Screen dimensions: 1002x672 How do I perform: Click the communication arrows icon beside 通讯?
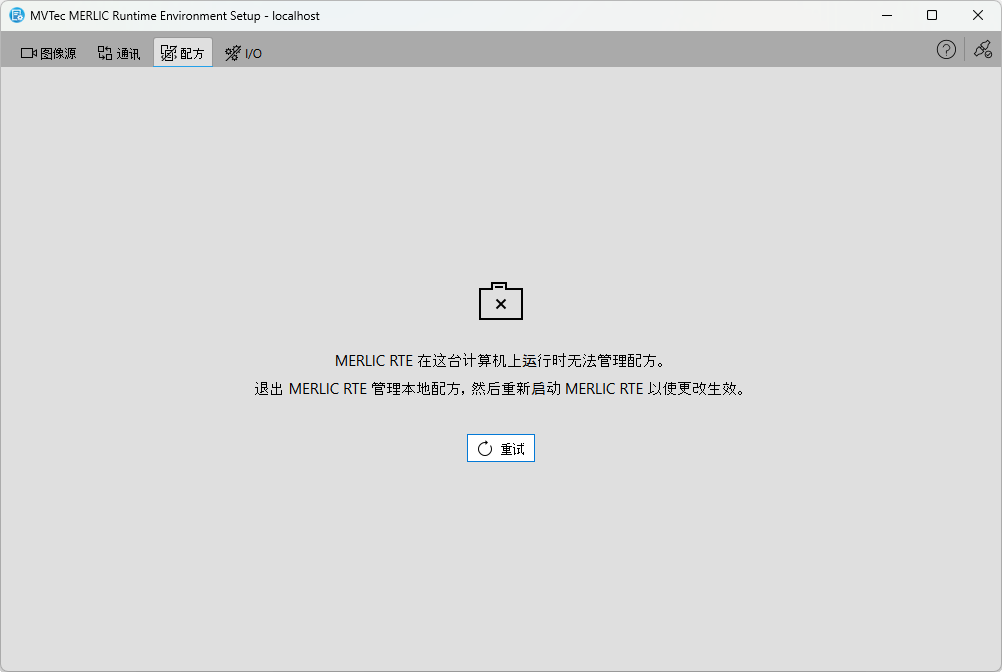point(103,52)
